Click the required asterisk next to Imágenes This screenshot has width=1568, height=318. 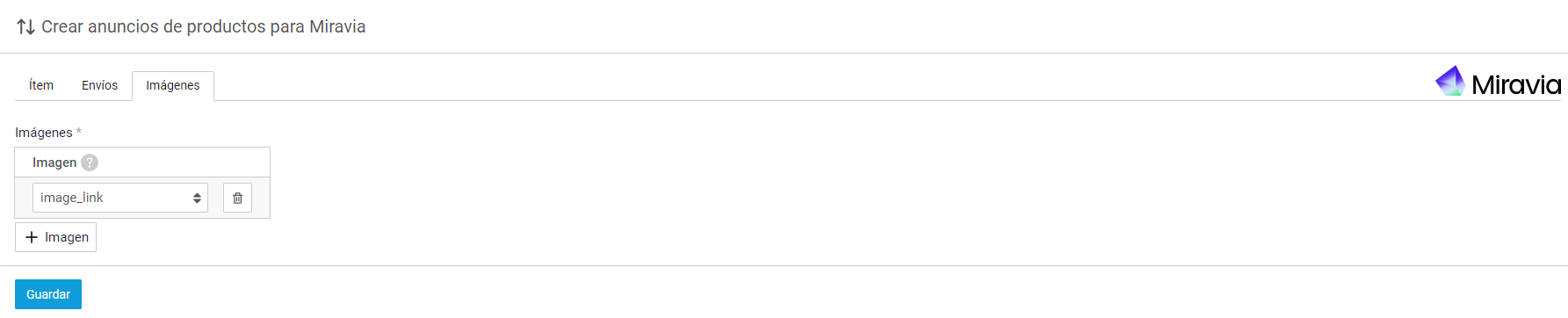[x=79, y=132]
